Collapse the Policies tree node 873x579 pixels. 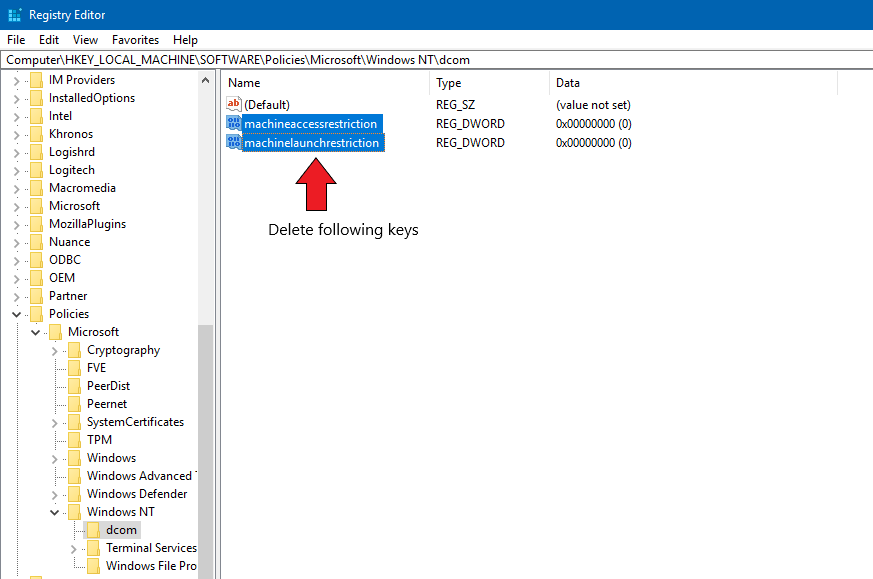[17, 314]
